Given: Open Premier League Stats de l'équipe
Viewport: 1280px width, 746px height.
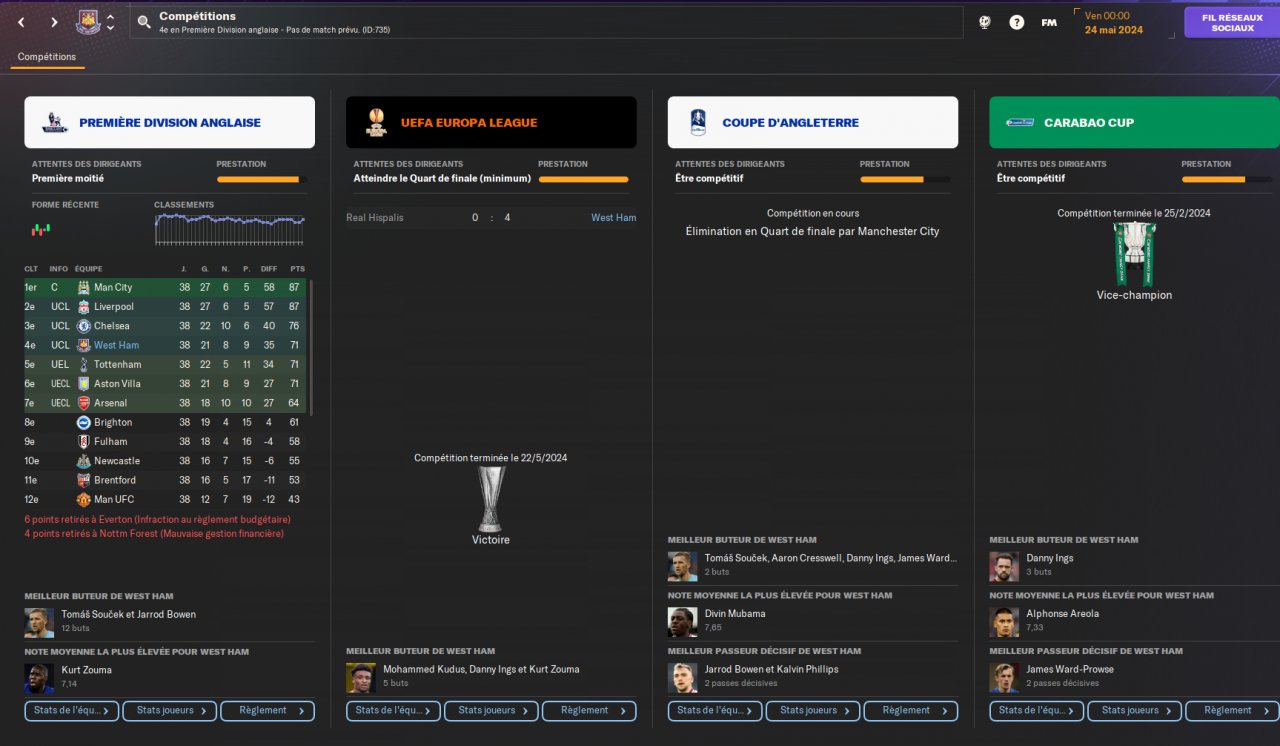Looking at the screenshot, I should point(72,711).
